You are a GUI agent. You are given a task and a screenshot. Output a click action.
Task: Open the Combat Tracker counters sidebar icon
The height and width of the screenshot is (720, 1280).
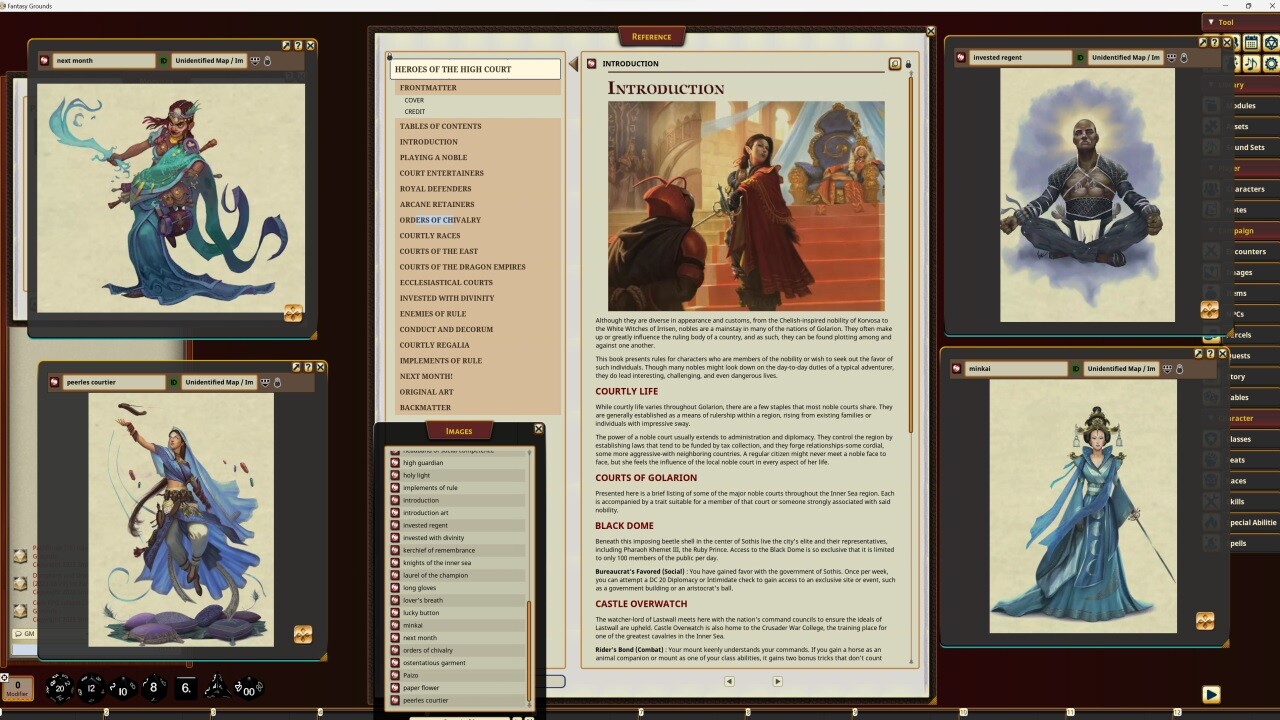tap(1250, 251)
